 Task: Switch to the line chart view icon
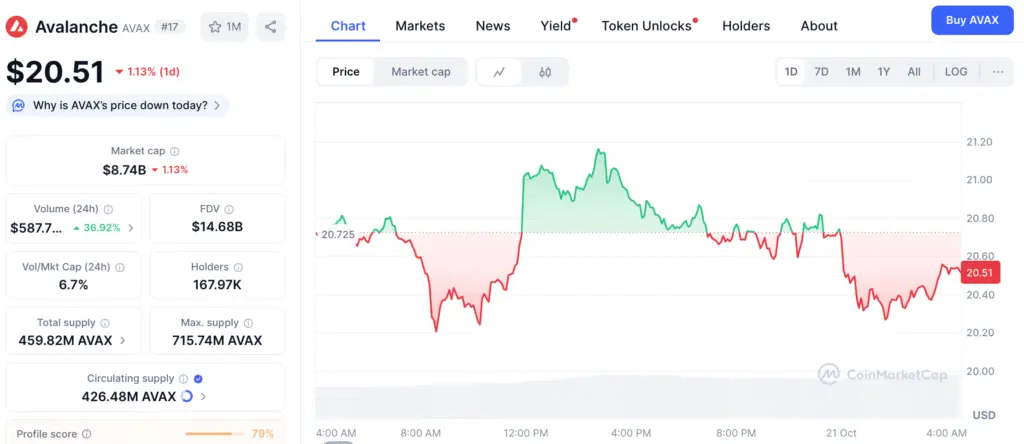[x=499, y=72]
